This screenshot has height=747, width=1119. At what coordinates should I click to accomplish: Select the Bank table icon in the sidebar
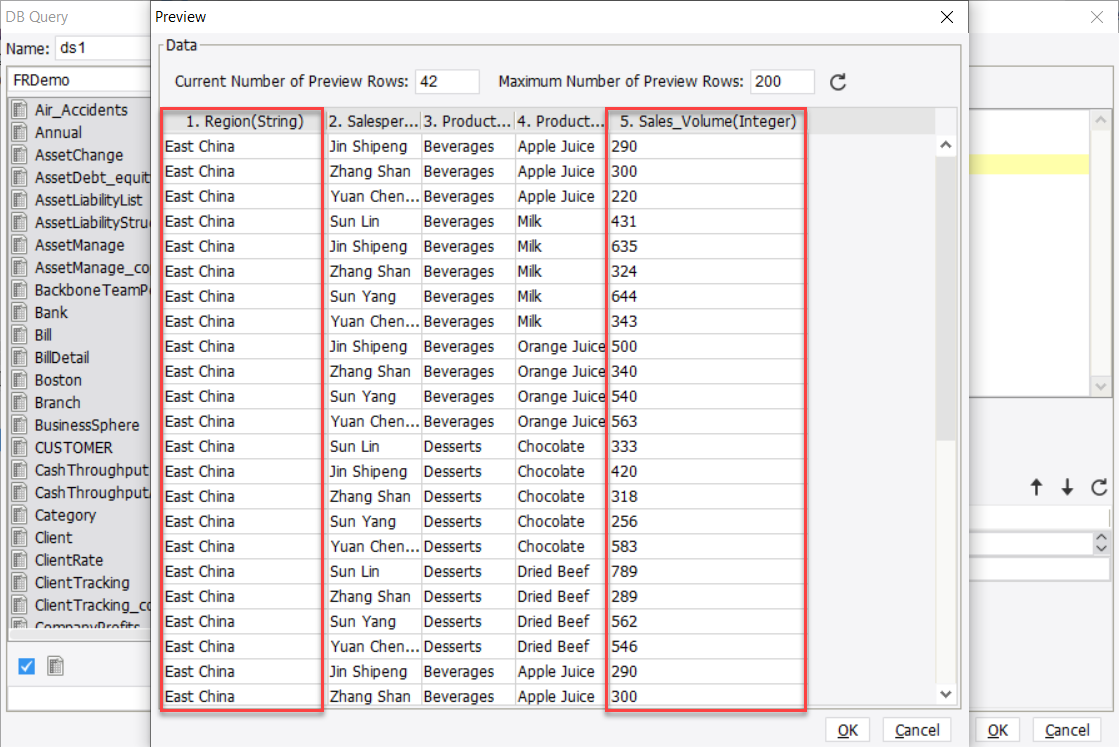coord(18,312)
